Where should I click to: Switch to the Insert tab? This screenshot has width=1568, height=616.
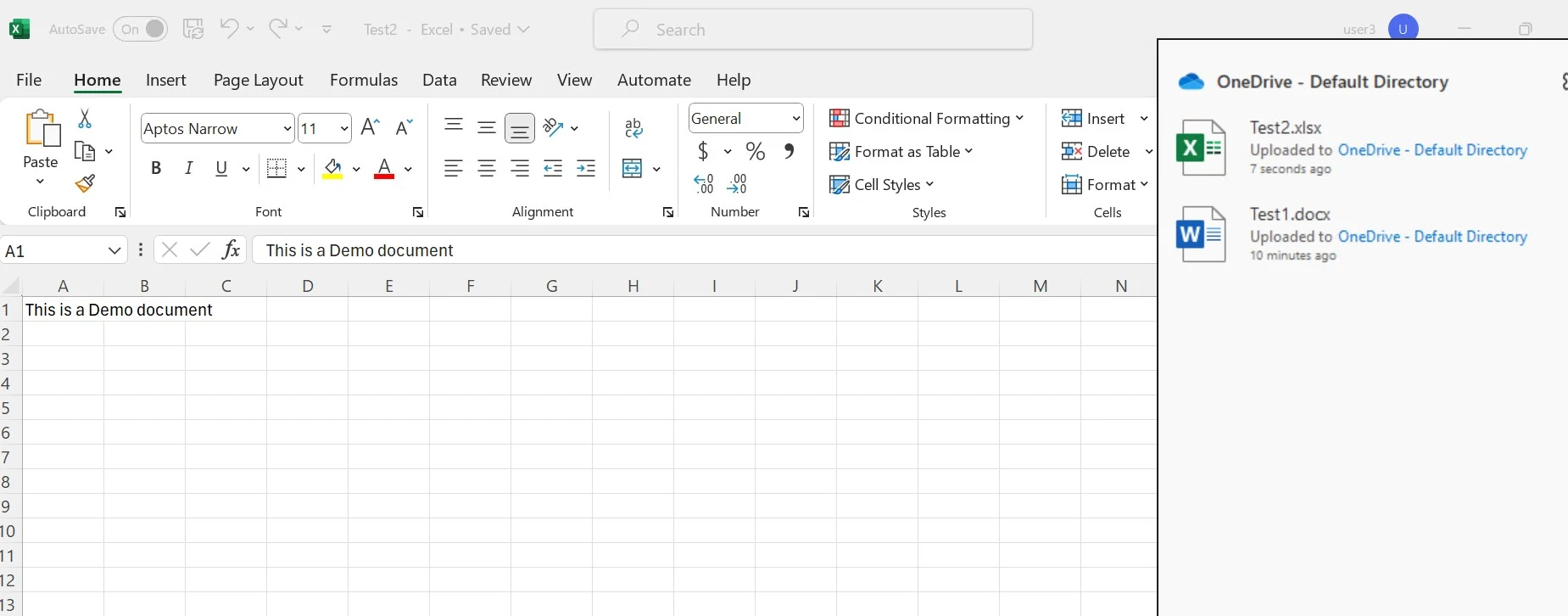165,80
